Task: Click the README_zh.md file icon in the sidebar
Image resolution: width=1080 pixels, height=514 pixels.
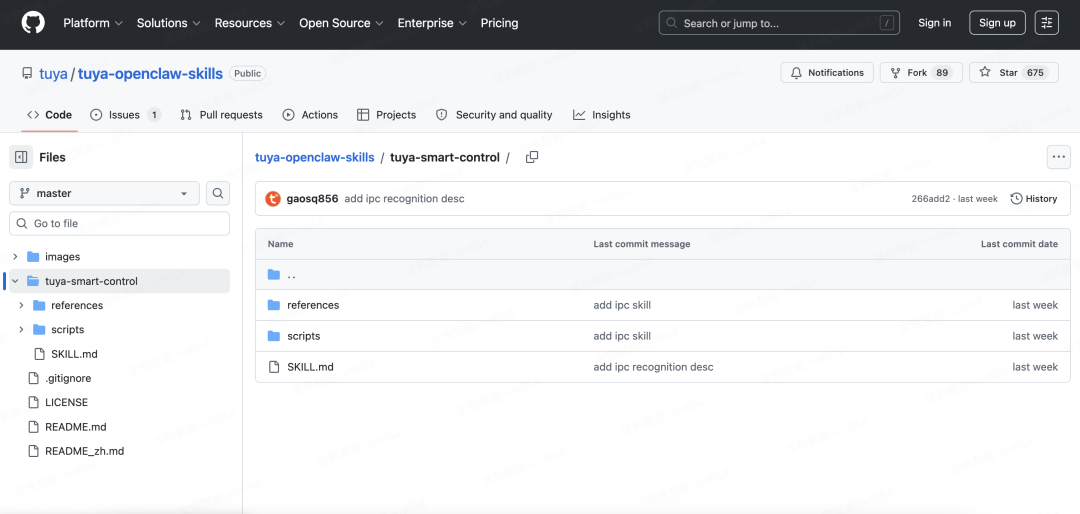Action: pos(32,451)
